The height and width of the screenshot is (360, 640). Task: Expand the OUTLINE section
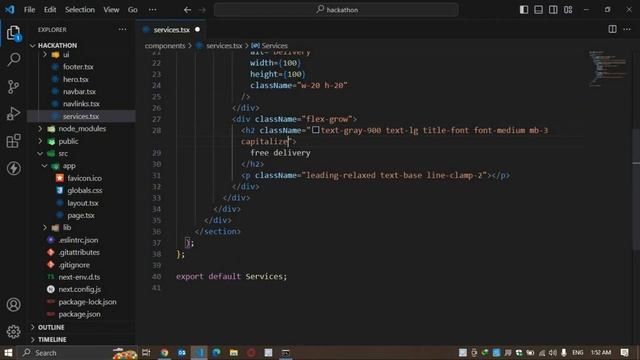pyautogui.click(x=51, y=327)
